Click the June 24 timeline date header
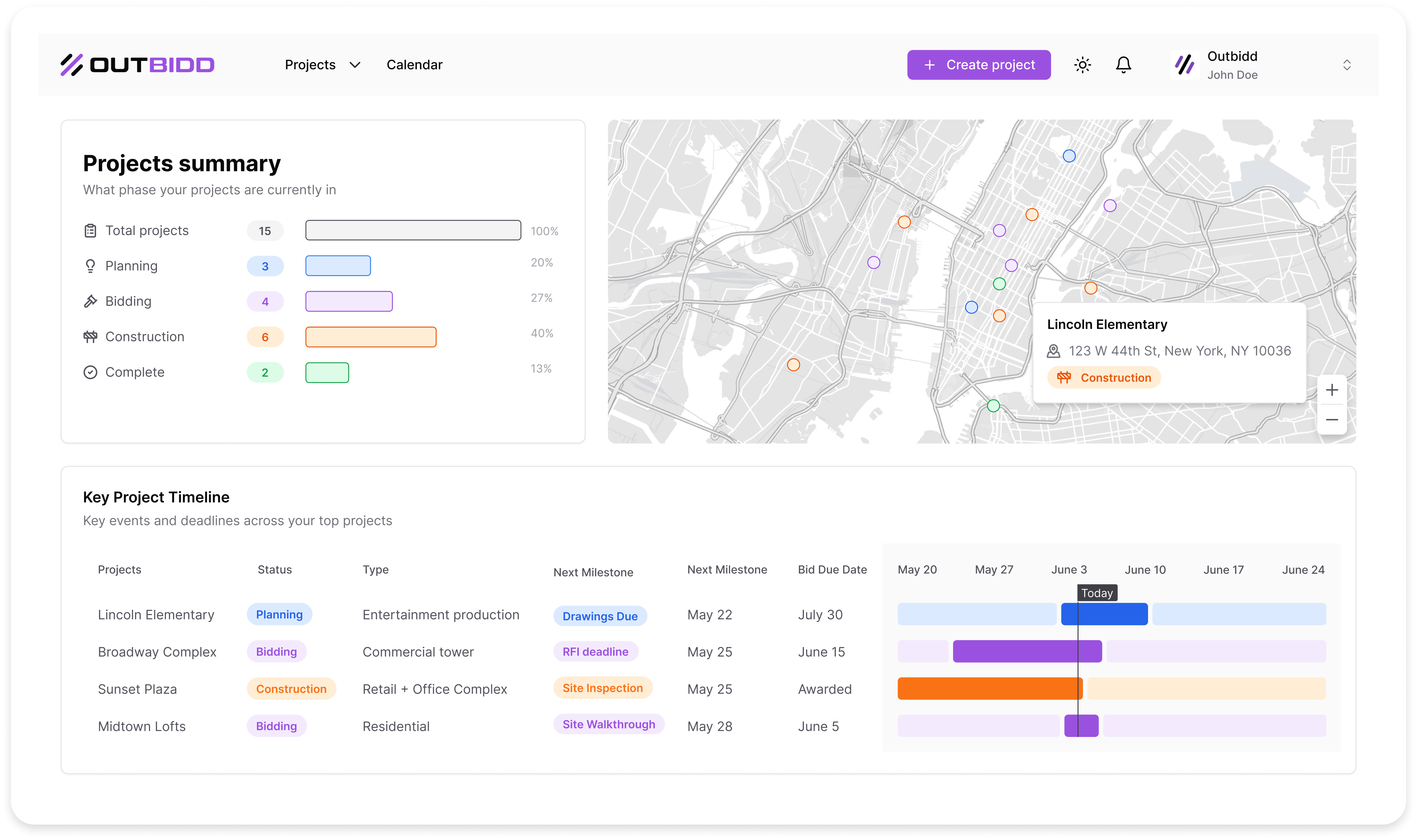The width and height of the screenshot is (1417, 840). click(1303, 569)
